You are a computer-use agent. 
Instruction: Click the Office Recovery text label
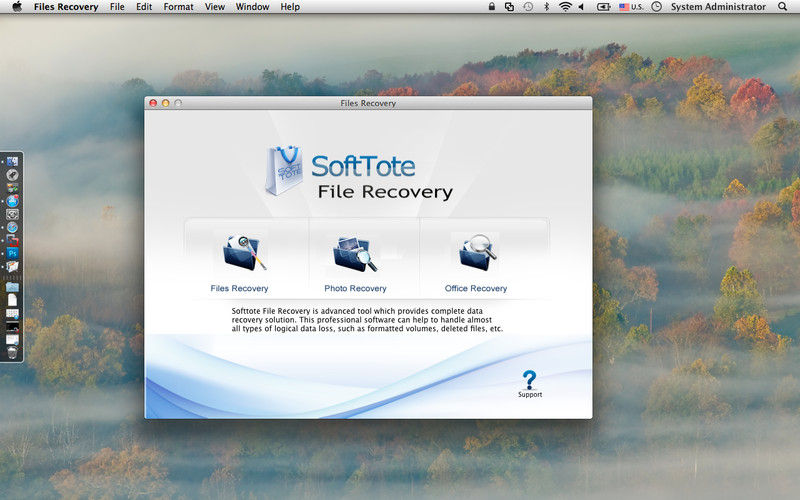[x=476, y=288]
